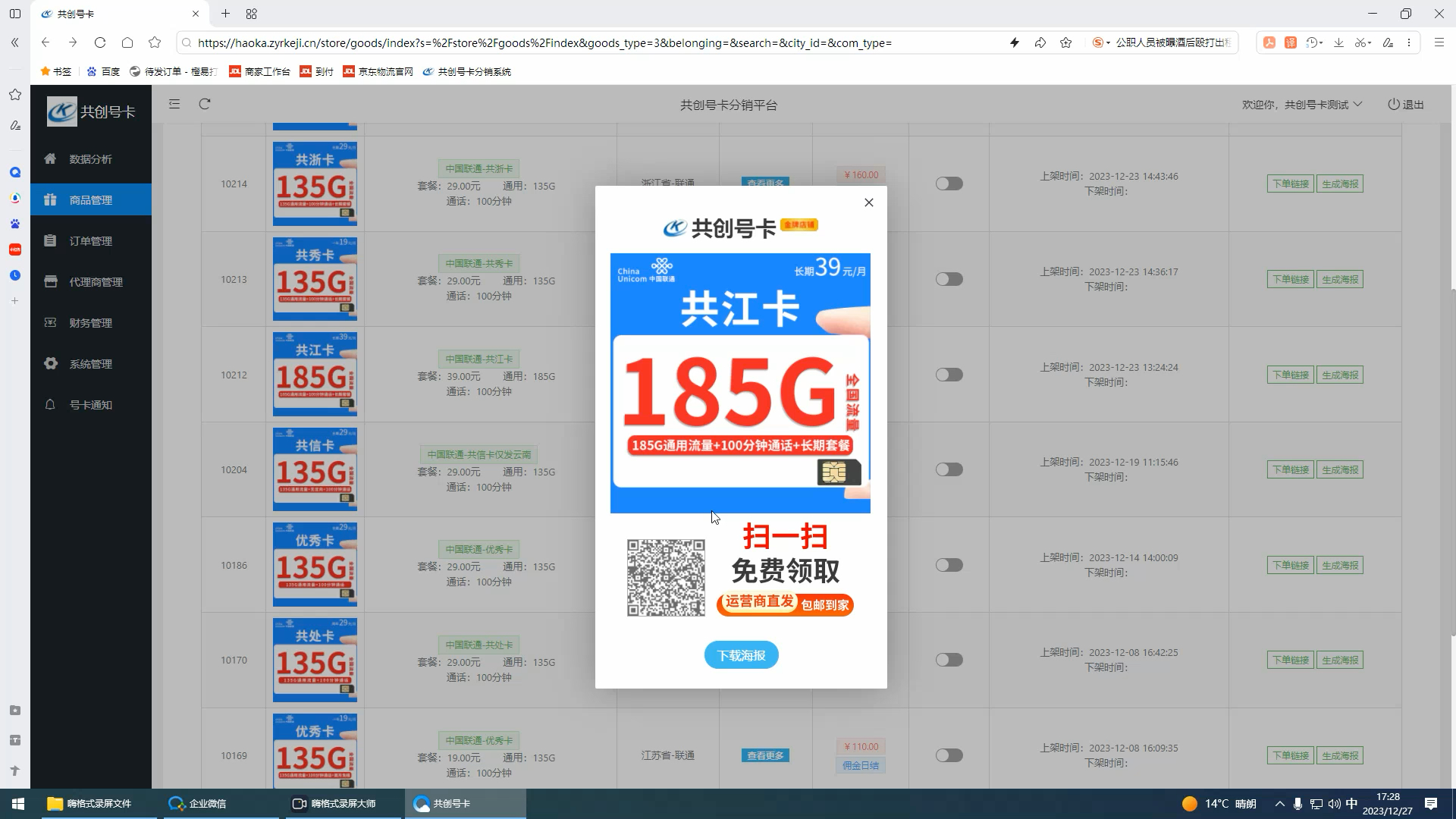Click the browser back arrow

[45, 42]
